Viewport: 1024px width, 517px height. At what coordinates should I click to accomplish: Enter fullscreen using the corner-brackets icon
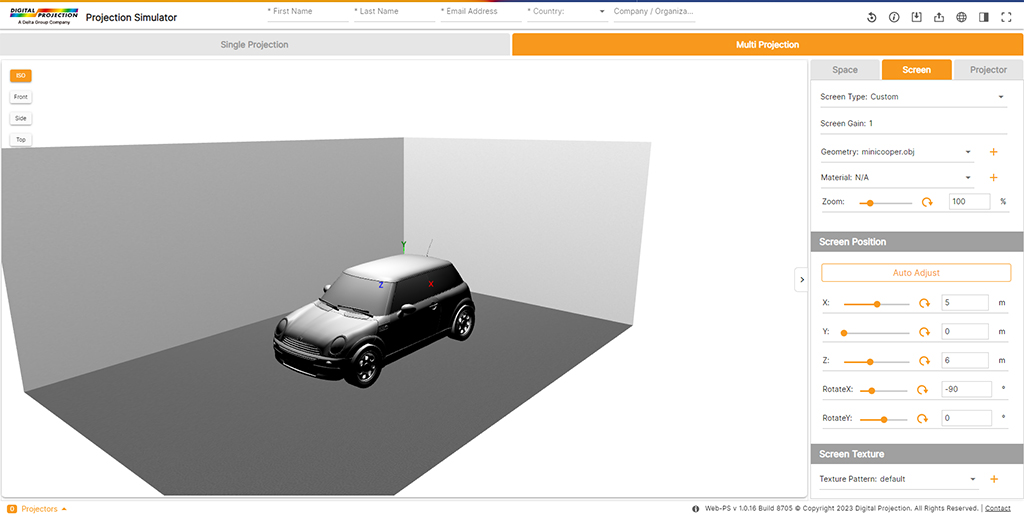pyautogui.click(x=1006, y=17)
